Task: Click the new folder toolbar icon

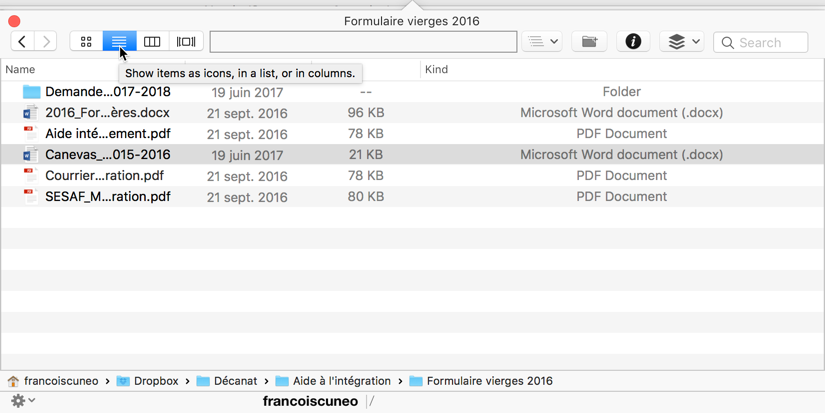Action: pos(590,42)
